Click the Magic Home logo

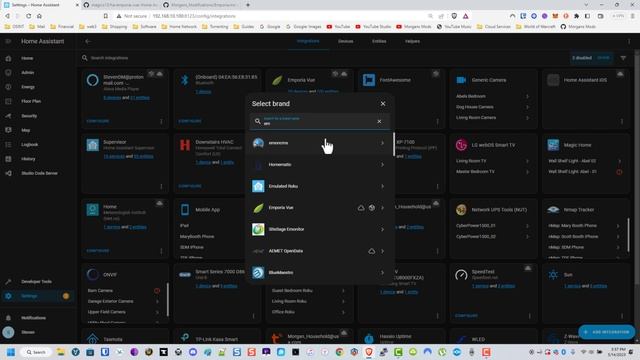(553, 145)
